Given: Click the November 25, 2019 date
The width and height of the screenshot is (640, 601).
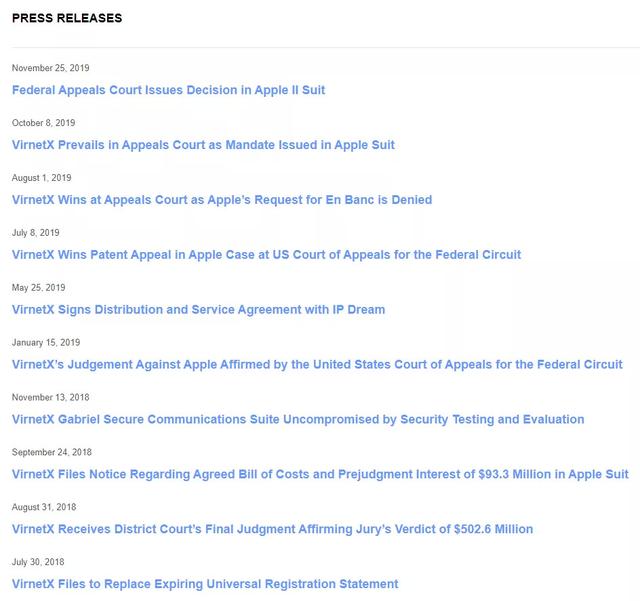Looking at the screenshot, I should click(x=50, y=68).
